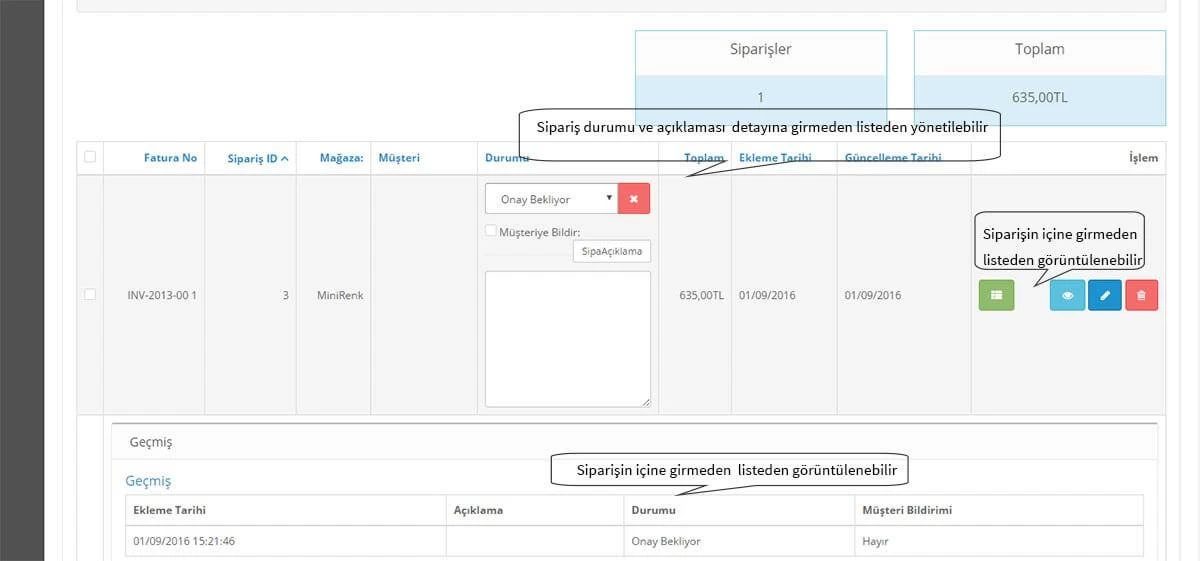Viewport: 1200px width, 561px height.
Task: Click the red X button beside status dropdown
Action: click(634, 198)
